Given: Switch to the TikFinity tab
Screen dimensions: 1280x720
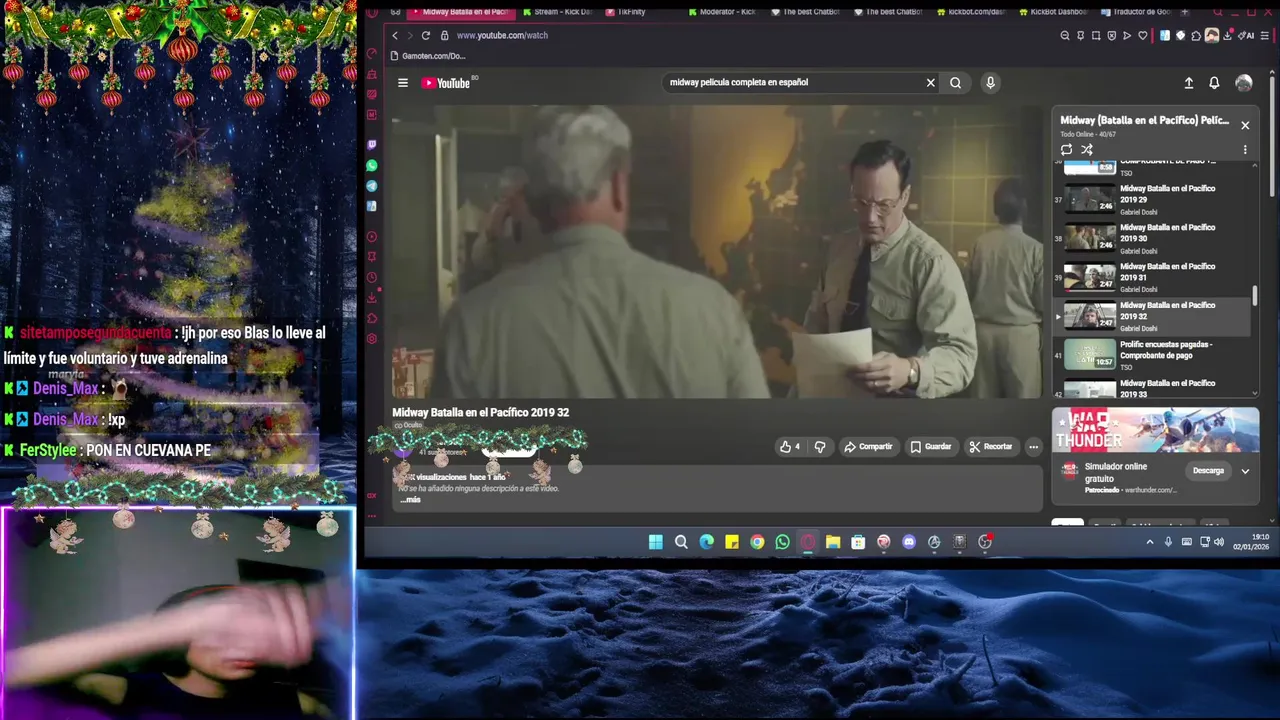Looking at the screenshot, I should (626, 12).
